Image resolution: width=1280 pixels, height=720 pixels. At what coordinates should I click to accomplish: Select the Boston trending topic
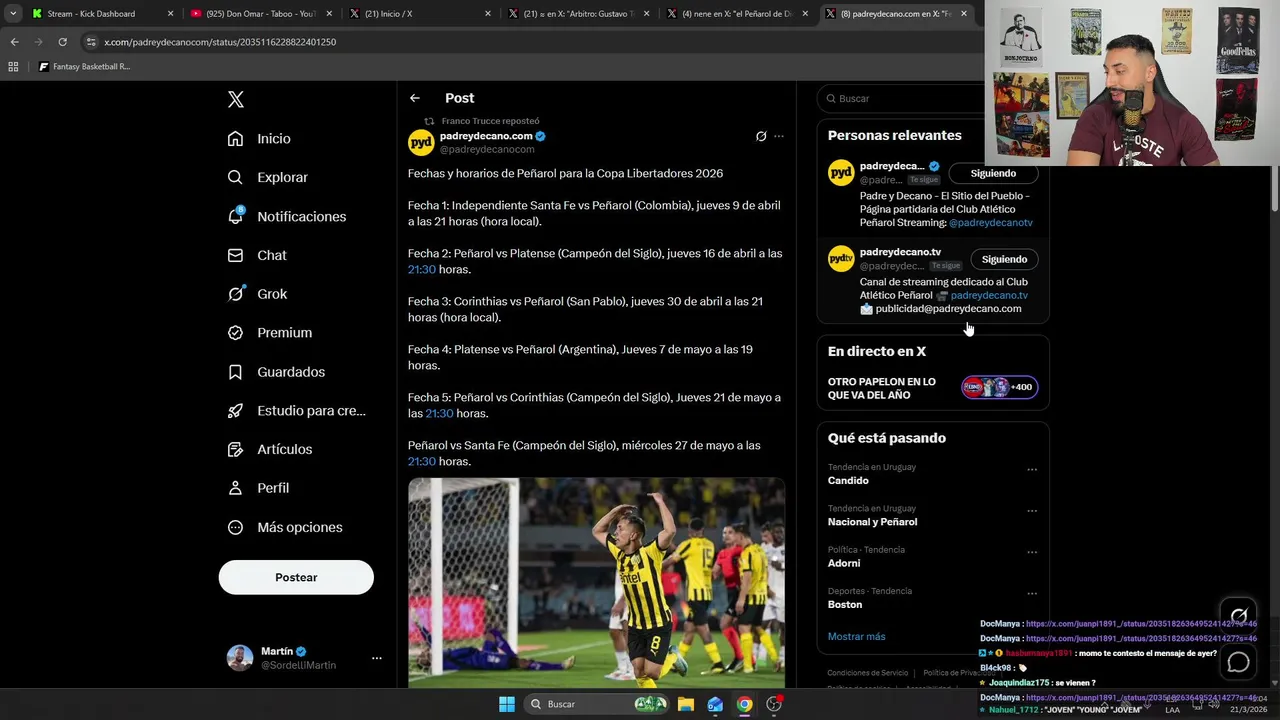[845, 605]
